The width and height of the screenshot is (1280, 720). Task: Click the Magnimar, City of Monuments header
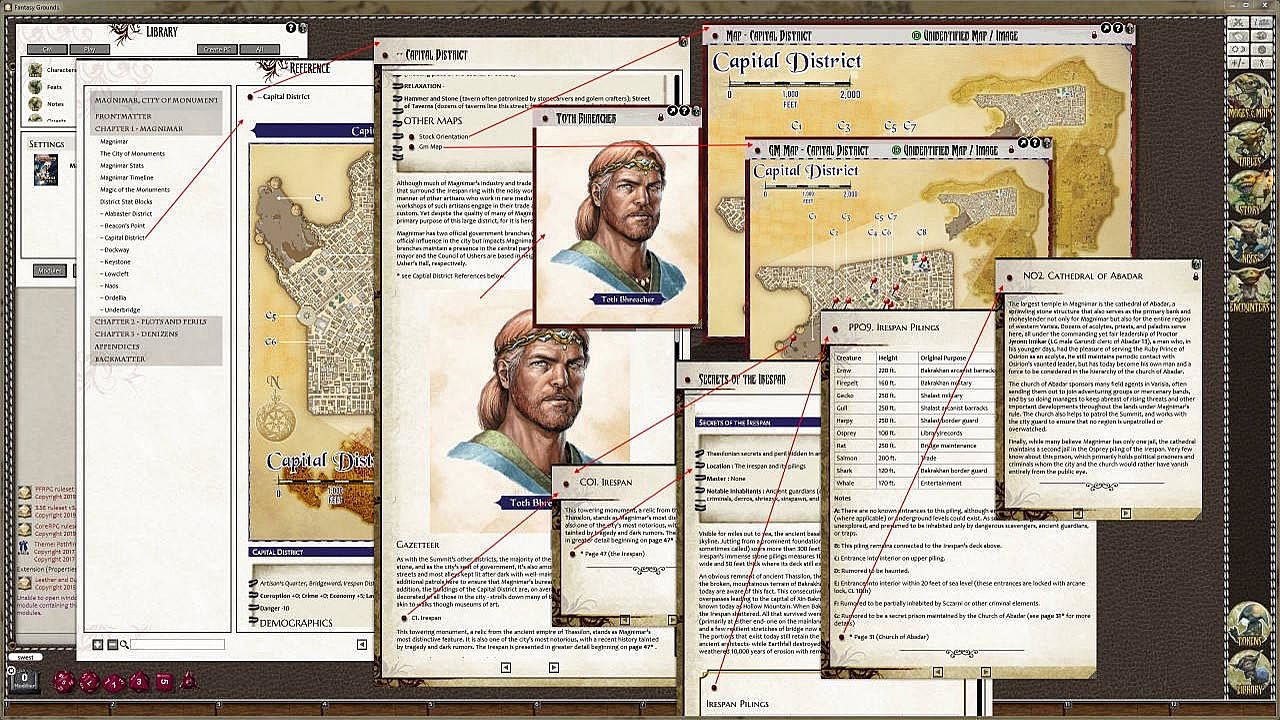[156, 100]
